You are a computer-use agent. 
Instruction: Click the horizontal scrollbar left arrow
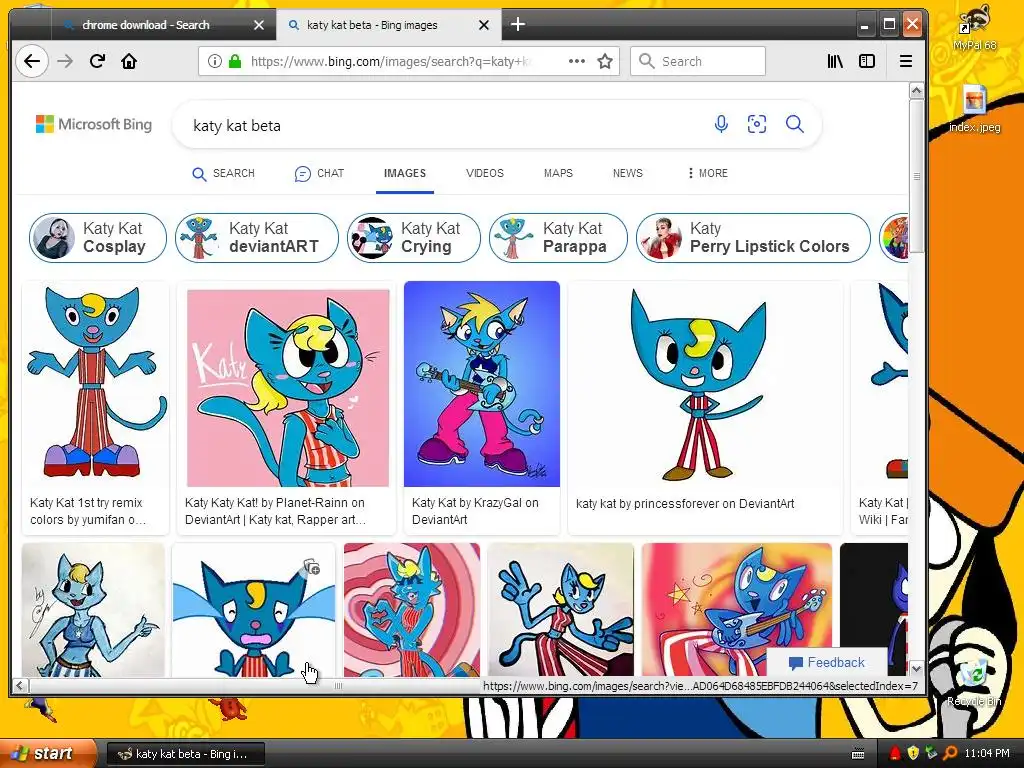click(x=20, y=685)
